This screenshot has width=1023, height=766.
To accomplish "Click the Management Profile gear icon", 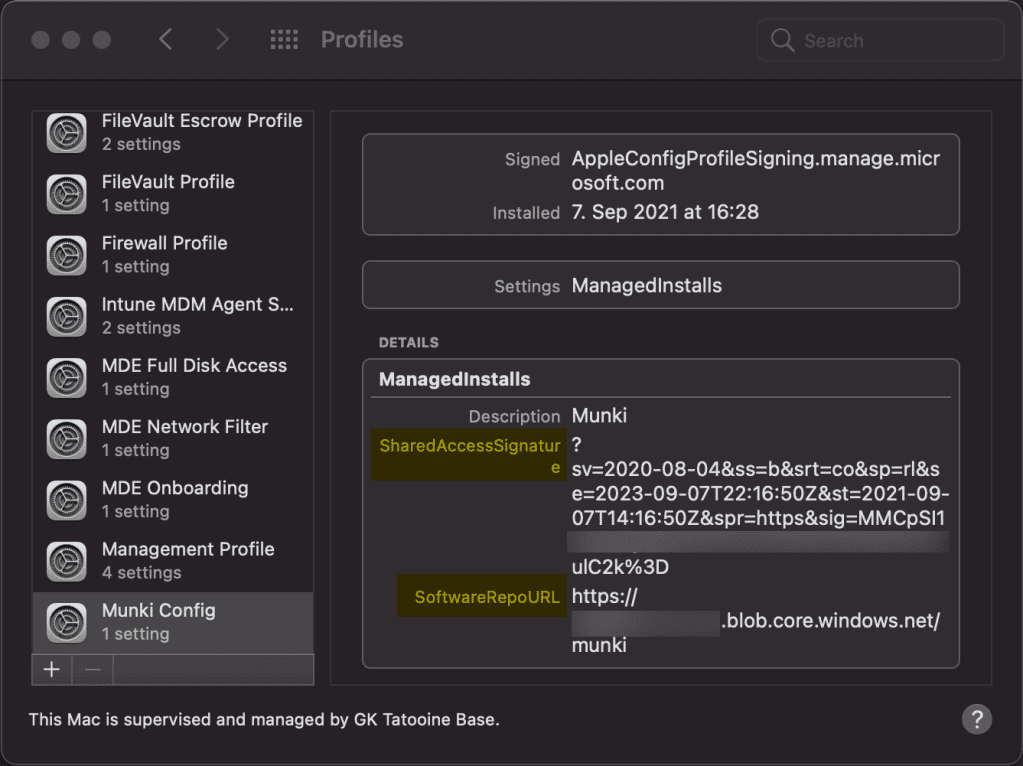I will [67, 562].
